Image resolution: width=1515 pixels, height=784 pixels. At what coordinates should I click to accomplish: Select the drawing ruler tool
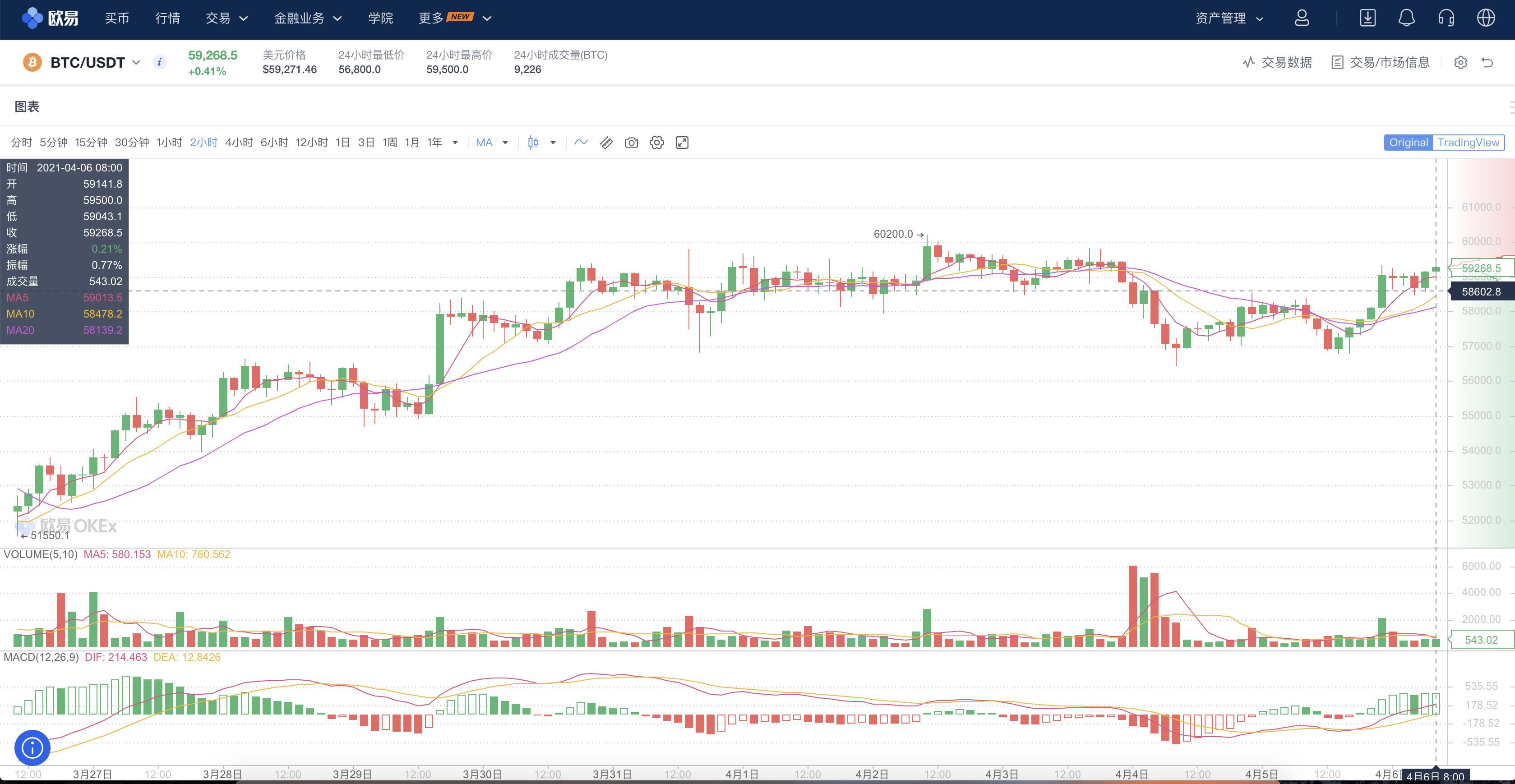pyautogui.click(x=606, y=143)
